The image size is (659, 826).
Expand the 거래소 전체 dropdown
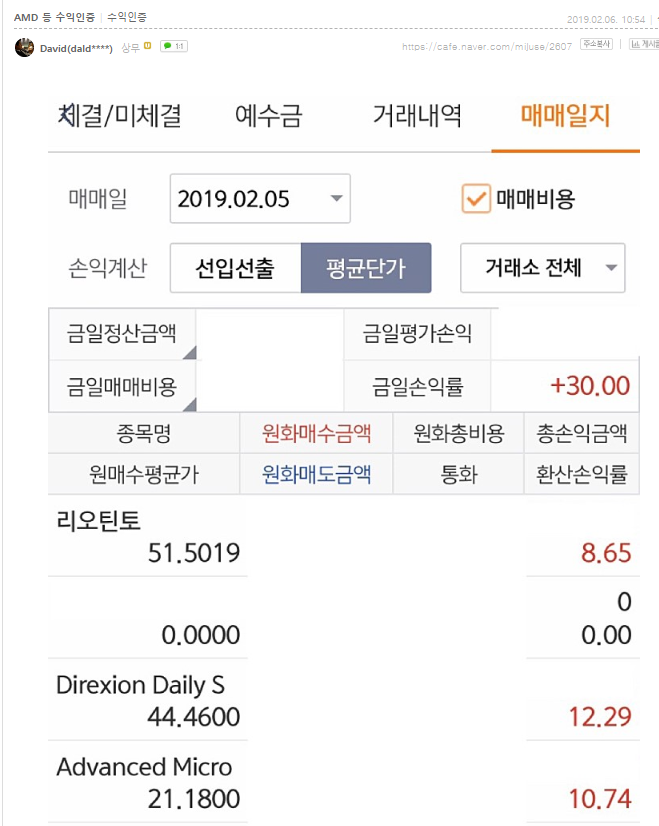click(x=542, y=268)
